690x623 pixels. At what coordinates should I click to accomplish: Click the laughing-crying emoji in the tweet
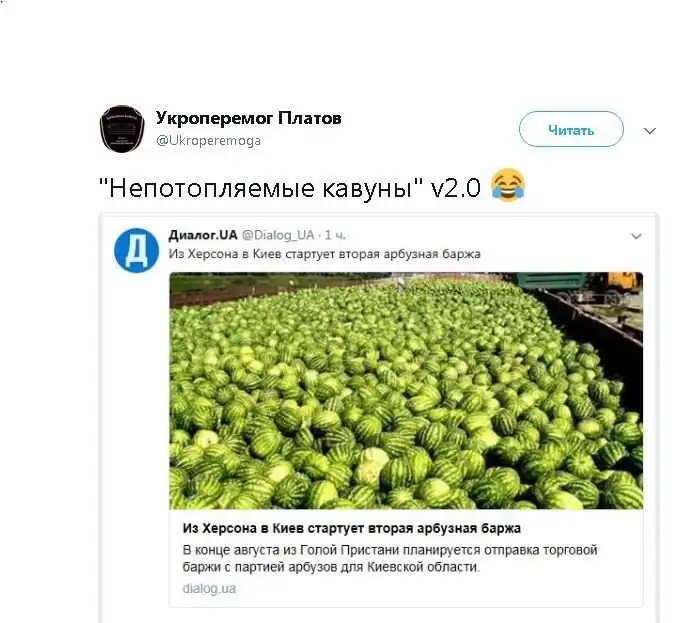pos(508,185)
